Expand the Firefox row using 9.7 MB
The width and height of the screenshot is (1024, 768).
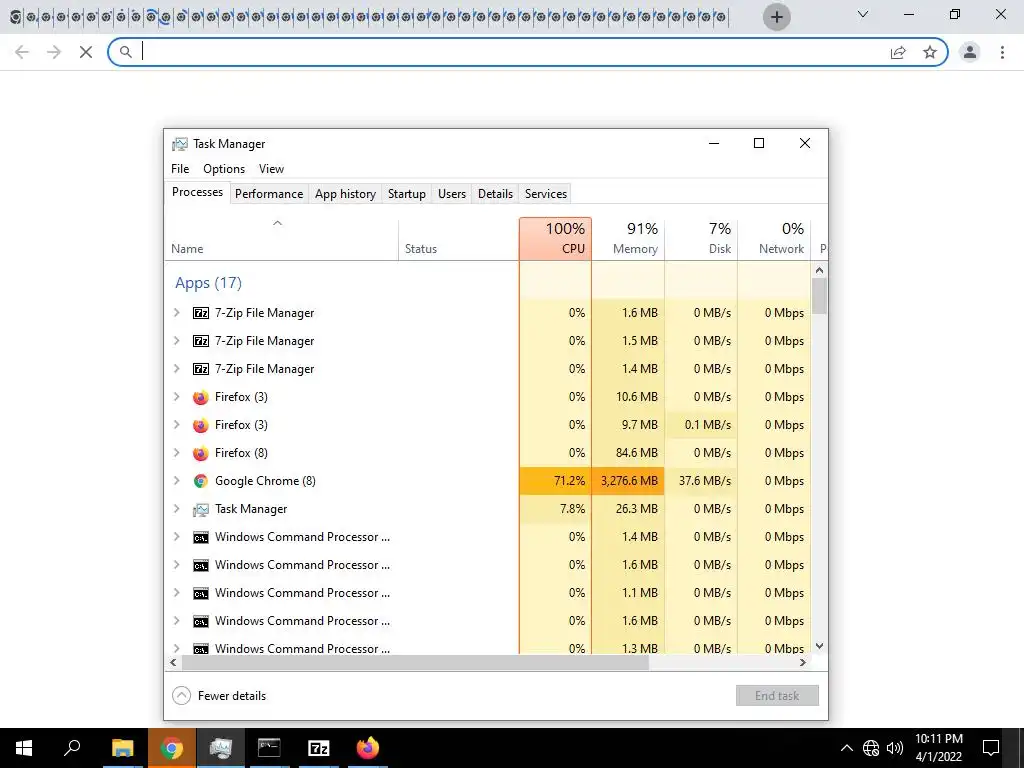[176, 424]
